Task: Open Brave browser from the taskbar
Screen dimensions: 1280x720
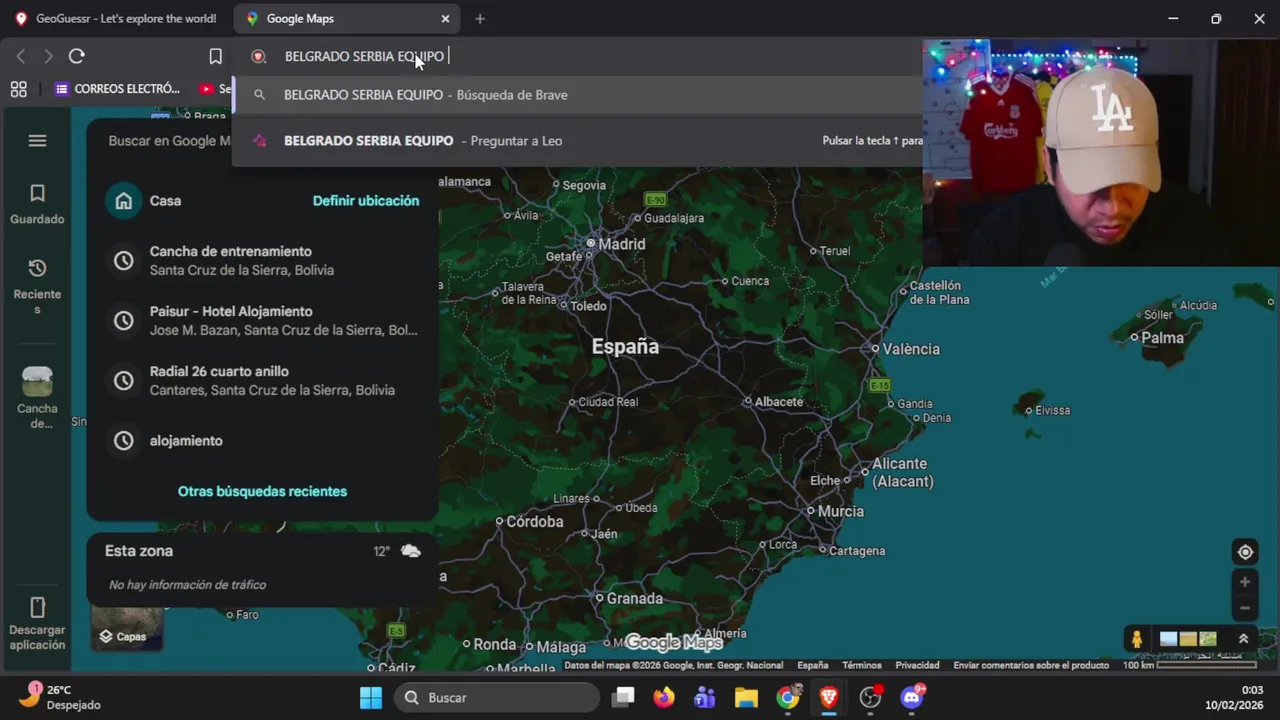Action: (x=829, y=698)
